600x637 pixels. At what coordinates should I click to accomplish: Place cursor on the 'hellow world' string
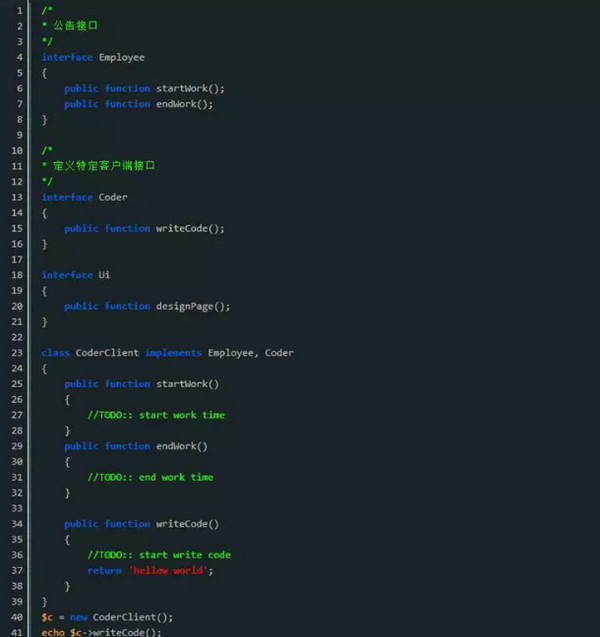[x=170, y=571]
